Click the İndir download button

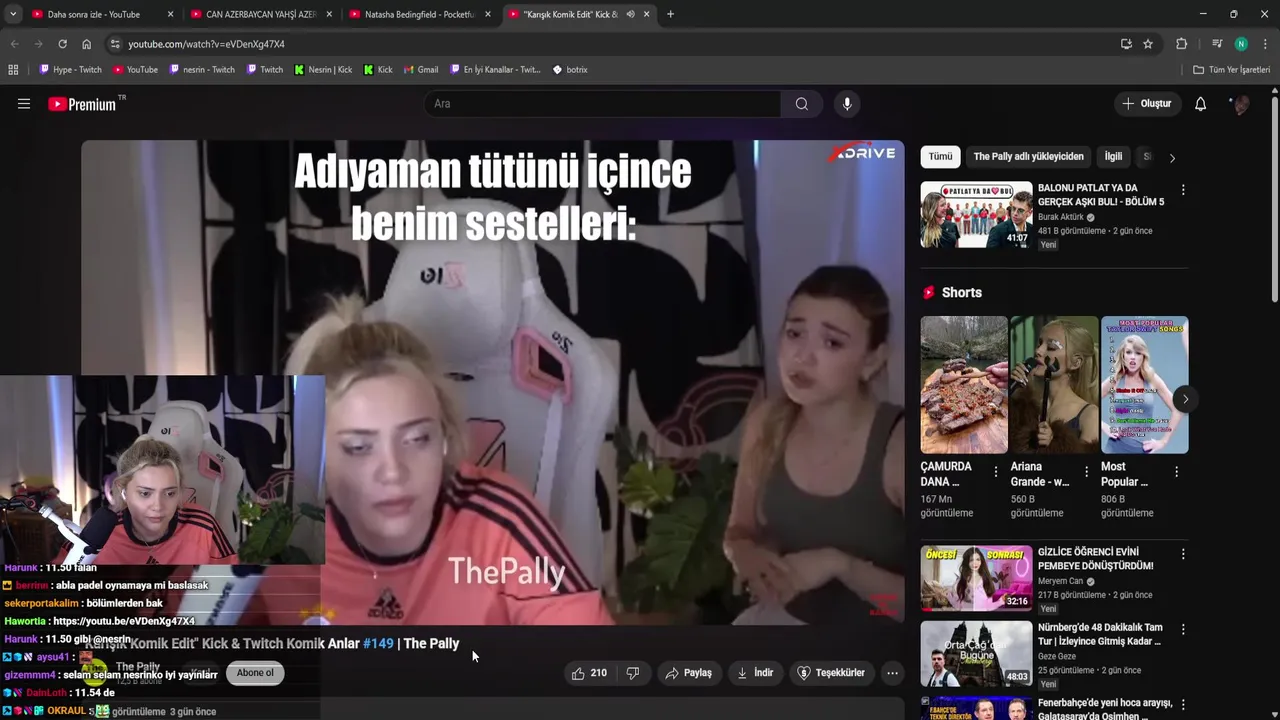(x=755, y=673)
